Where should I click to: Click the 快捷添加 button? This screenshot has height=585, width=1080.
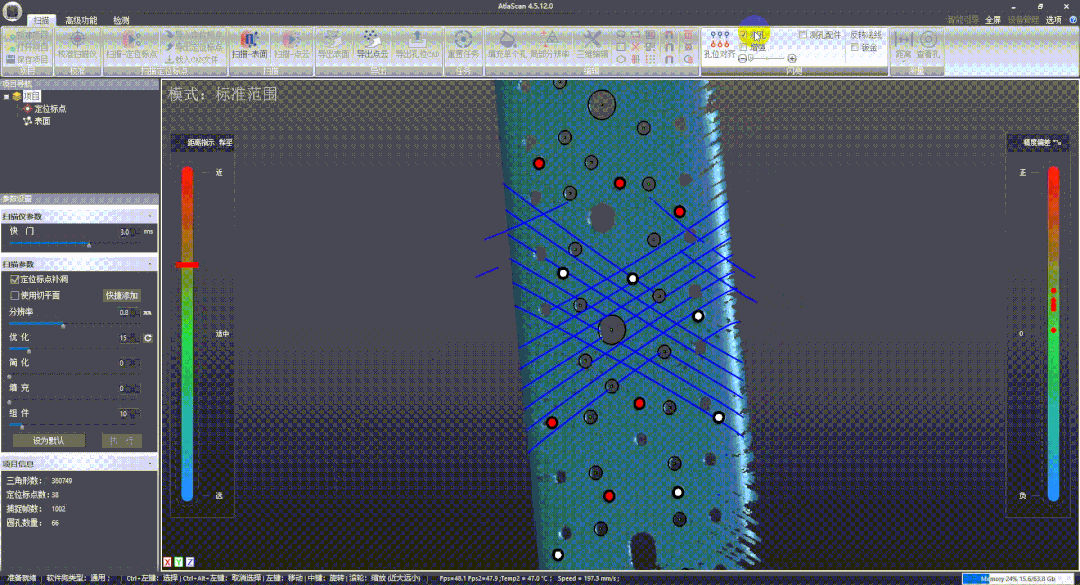coord(122,296)
